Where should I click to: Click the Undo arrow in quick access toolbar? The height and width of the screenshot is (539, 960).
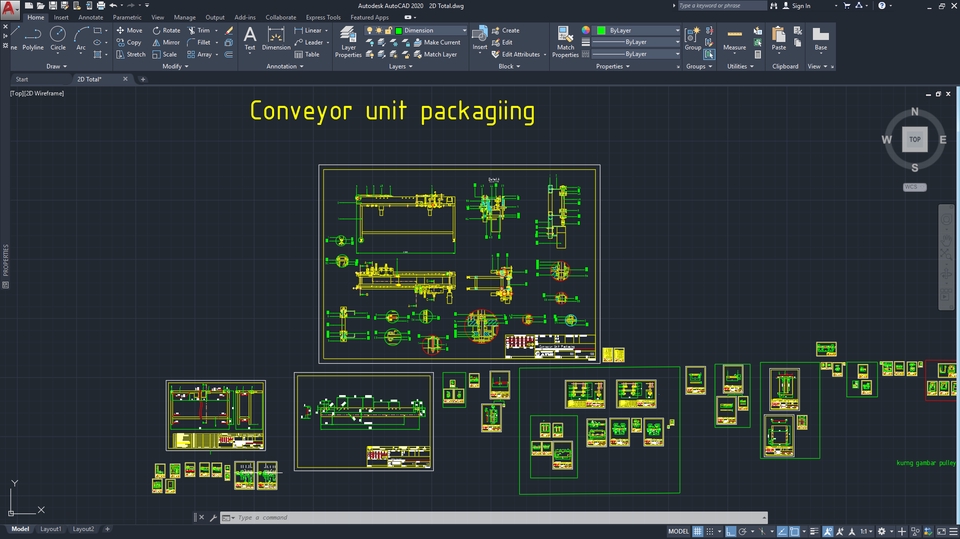click(x=113, y=6)
